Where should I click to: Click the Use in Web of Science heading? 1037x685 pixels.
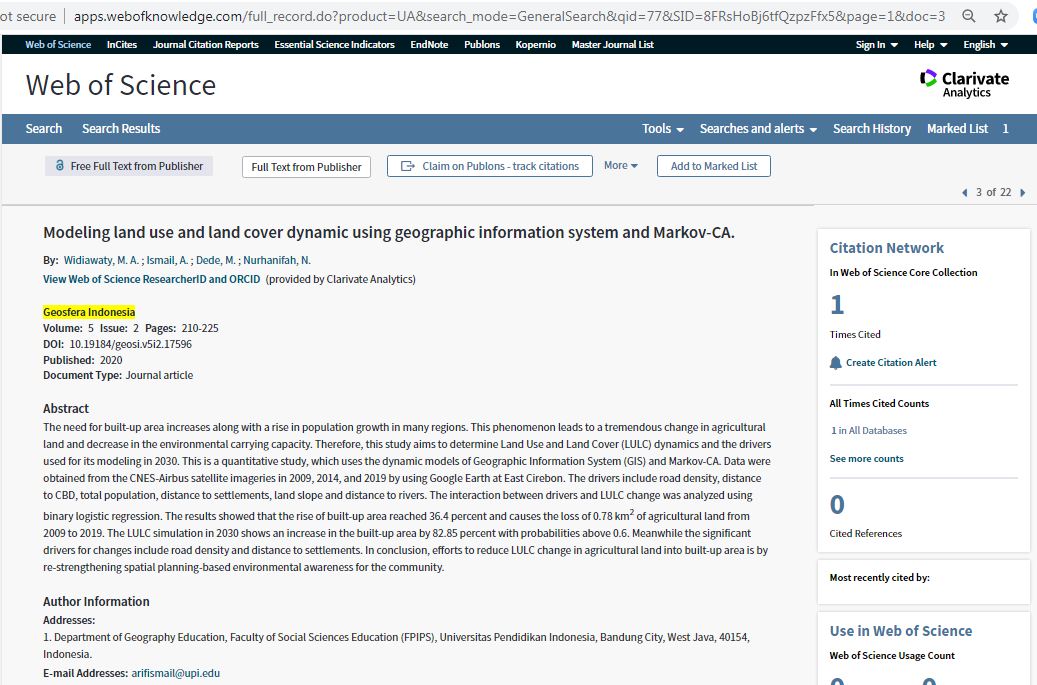901,631
